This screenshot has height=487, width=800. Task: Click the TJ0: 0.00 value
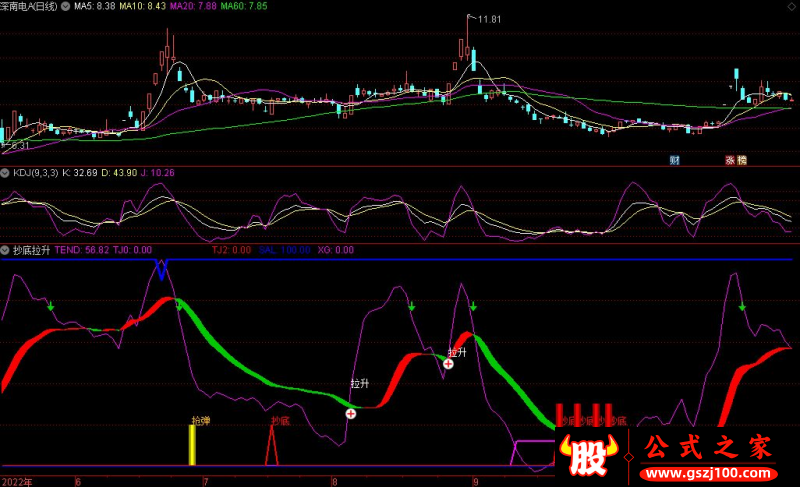(132, 250)
